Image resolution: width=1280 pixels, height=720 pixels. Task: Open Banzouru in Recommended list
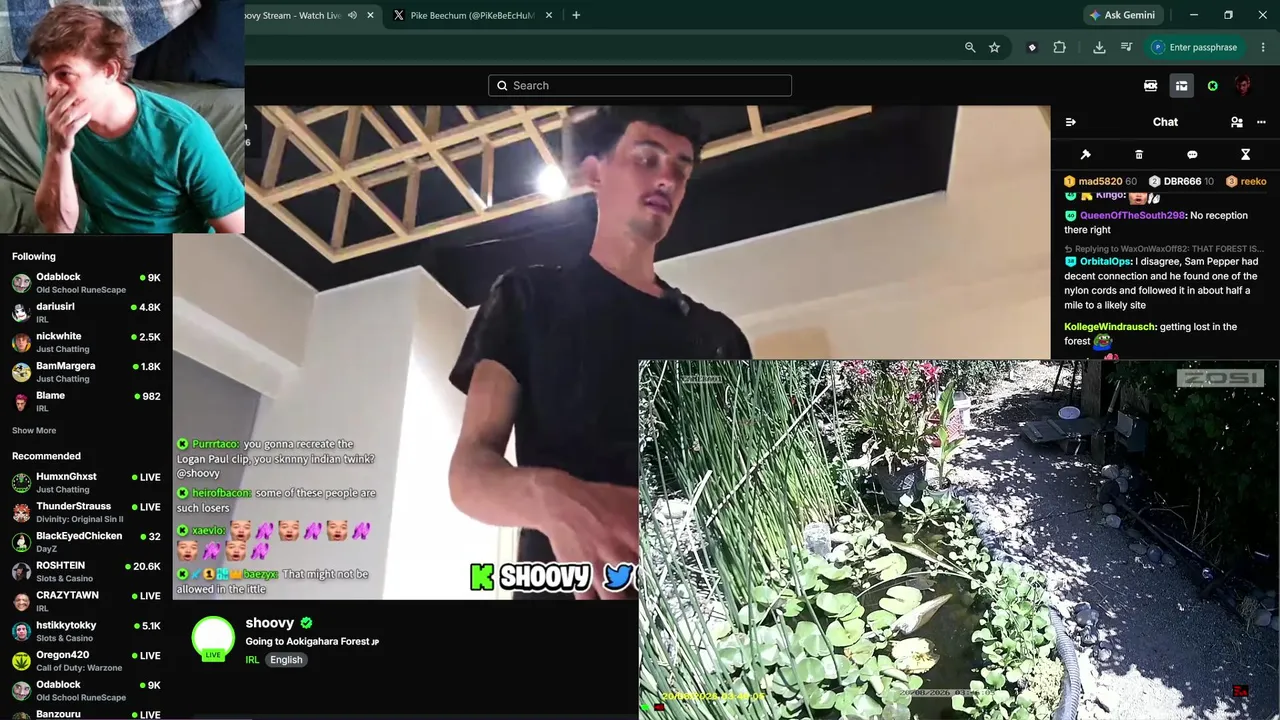click(86, 714)
